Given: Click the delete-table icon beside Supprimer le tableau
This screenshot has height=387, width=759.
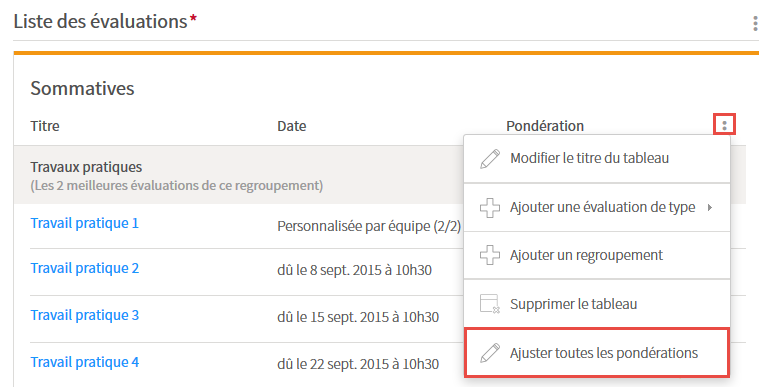Looking at the screenshot, I should click(x=490, y=304).
